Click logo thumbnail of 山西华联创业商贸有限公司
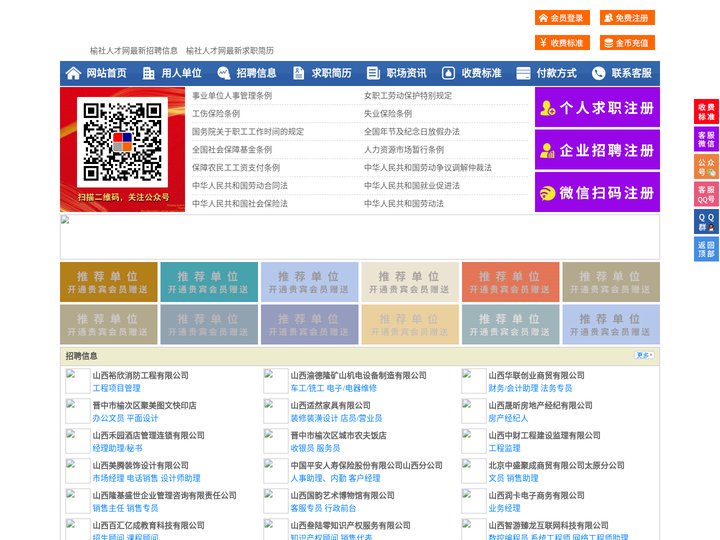 pyautogui.click(x=473, y=381)
